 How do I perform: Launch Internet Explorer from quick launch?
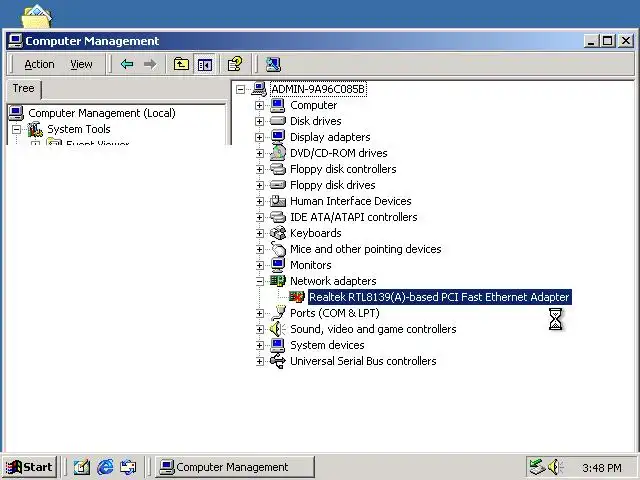[x=105, y=467]
